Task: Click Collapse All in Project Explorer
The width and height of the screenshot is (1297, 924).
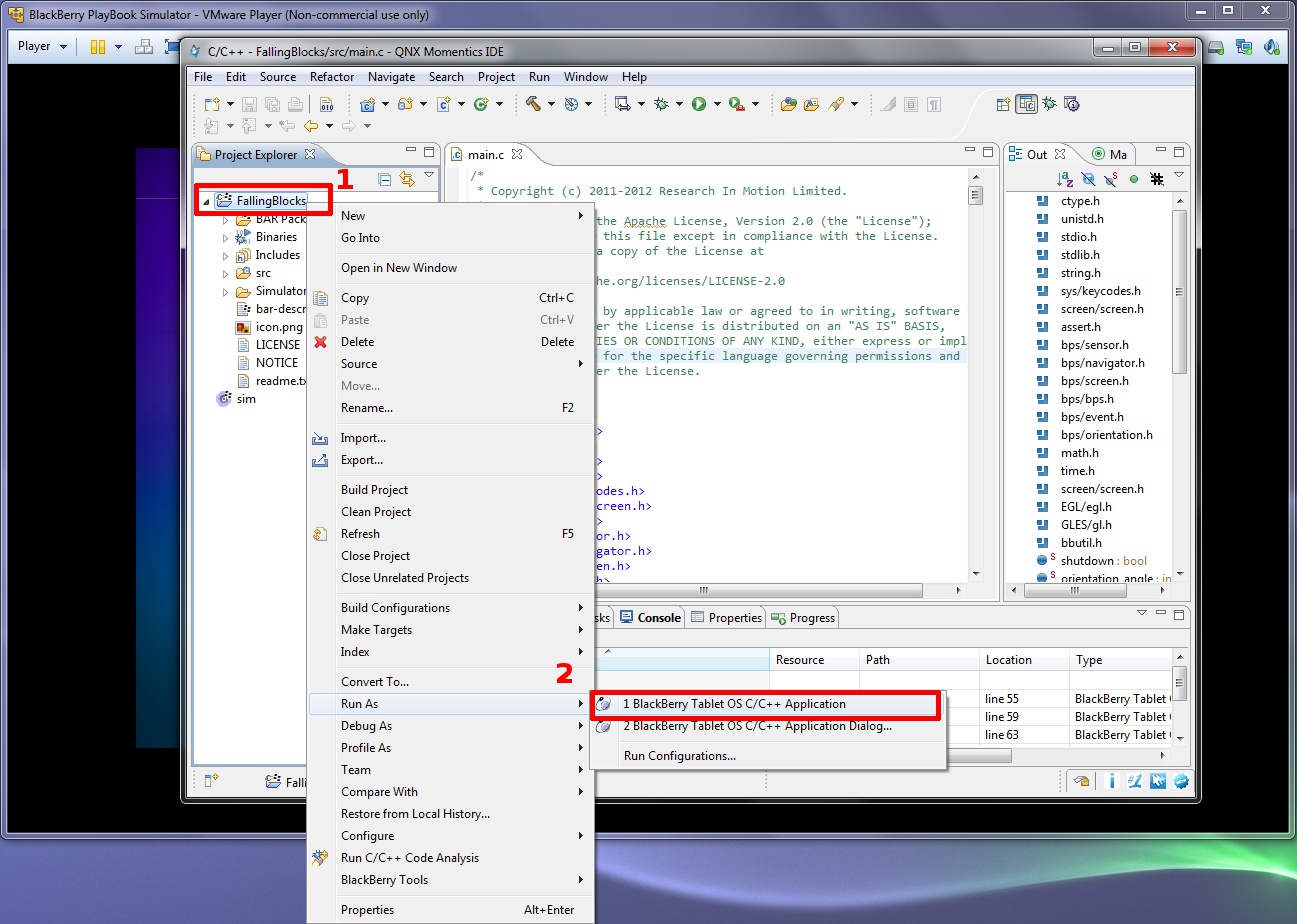Action: point(385,179)
